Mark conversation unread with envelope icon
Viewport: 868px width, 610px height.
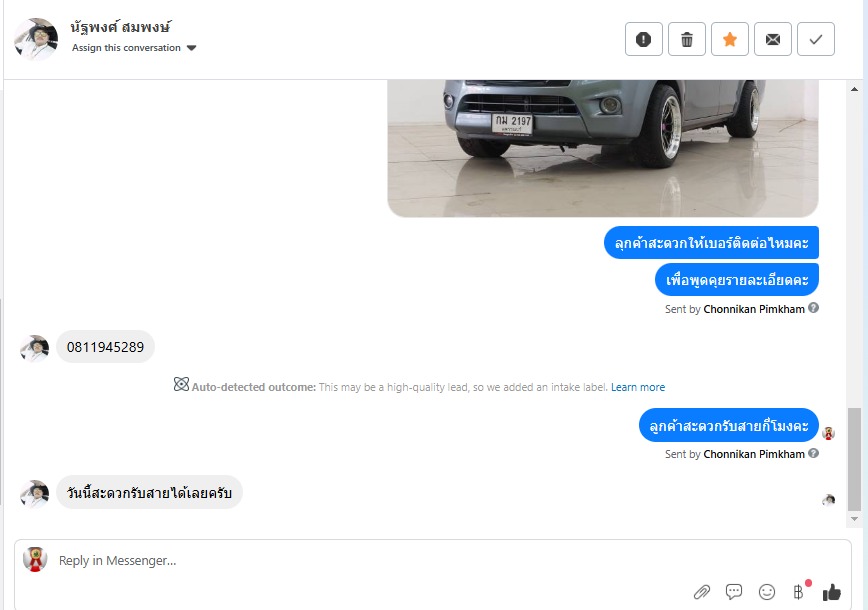773,39
